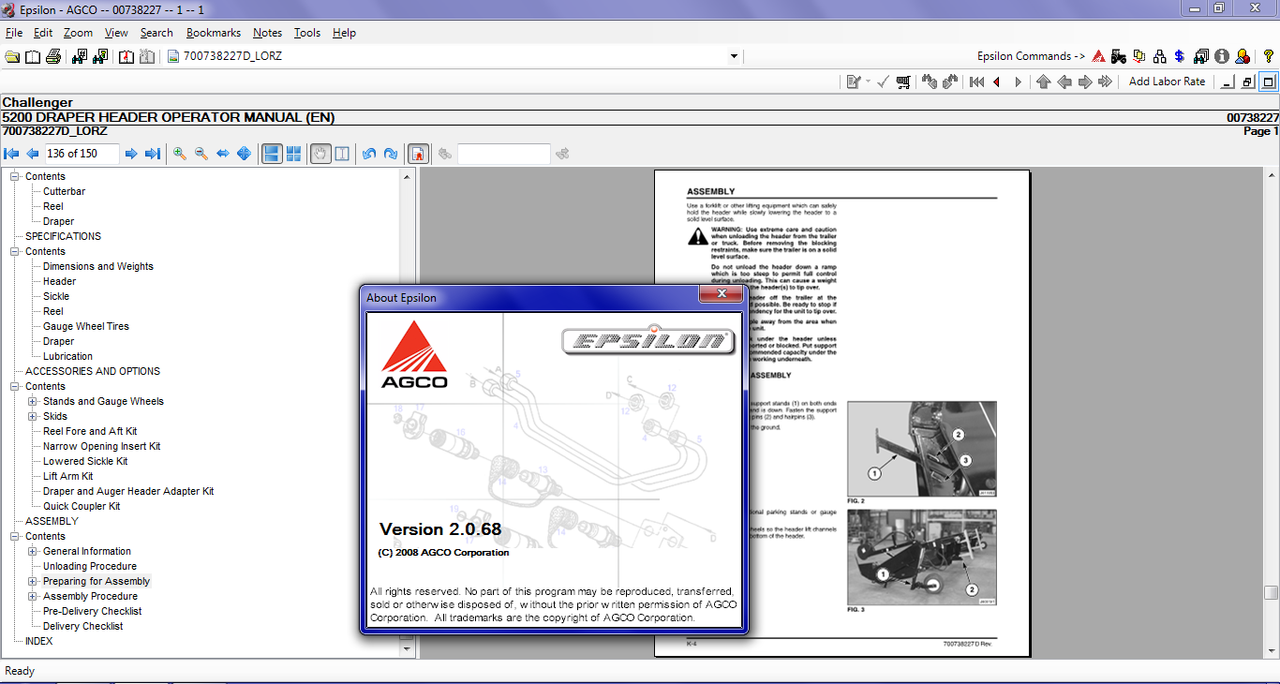
Task: Click the AGCO logo command icon
Action: (1098, 56)
